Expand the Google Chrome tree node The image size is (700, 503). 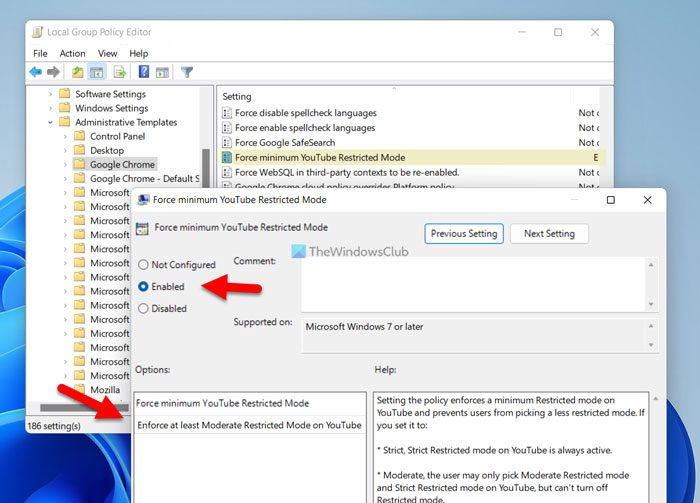coord(65,165)
